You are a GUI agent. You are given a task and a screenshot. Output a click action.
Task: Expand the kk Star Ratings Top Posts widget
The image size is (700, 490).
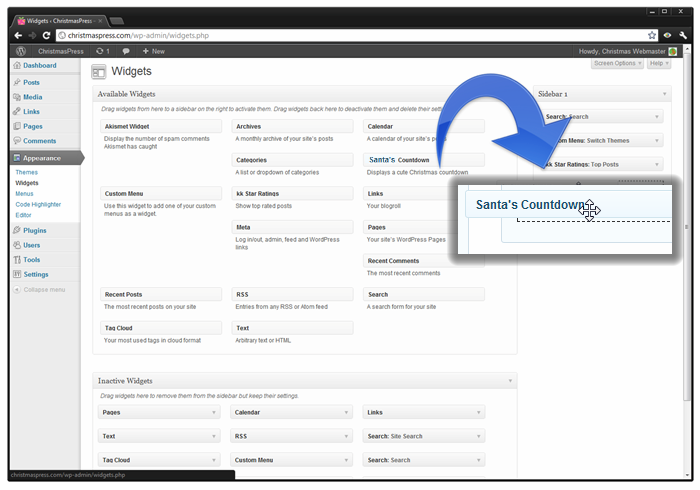tap(657, 165)
